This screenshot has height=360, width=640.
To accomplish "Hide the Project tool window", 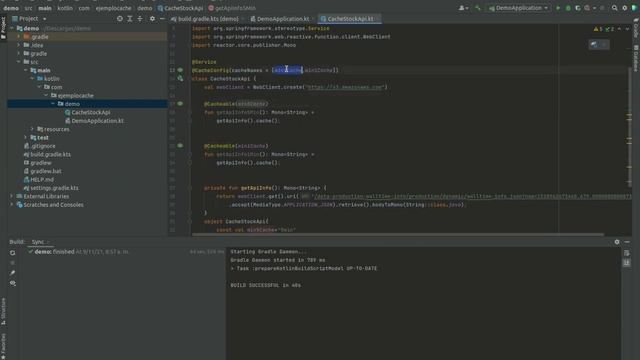I will click(162, 18).
